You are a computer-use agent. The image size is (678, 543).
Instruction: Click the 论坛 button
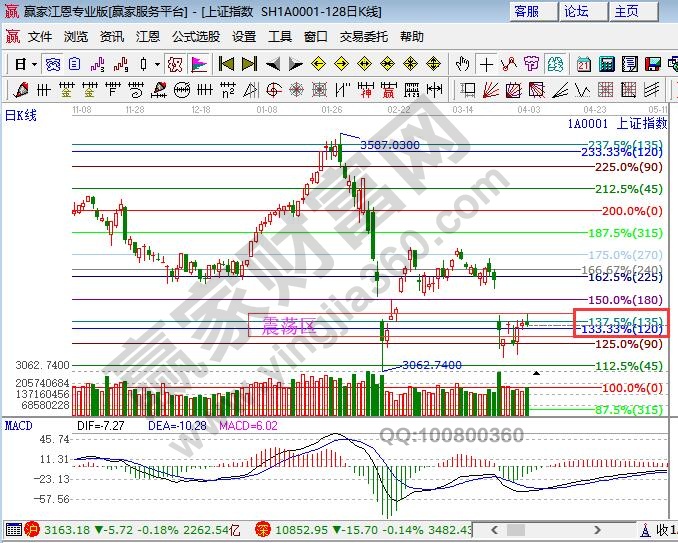pyautogui.click(x=576, y=12)
